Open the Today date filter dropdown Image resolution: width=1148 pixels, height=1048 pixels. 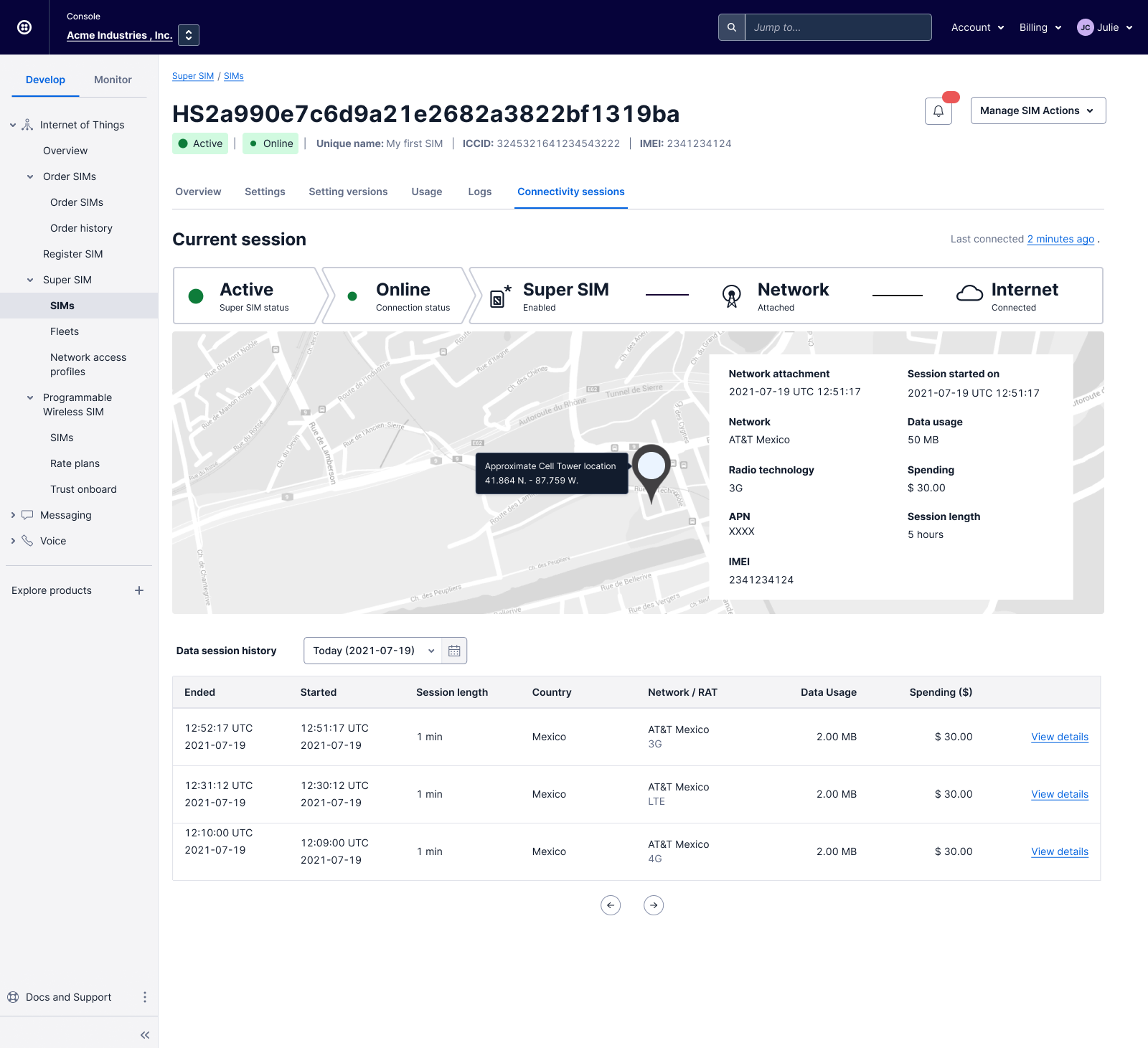point(373,651)
